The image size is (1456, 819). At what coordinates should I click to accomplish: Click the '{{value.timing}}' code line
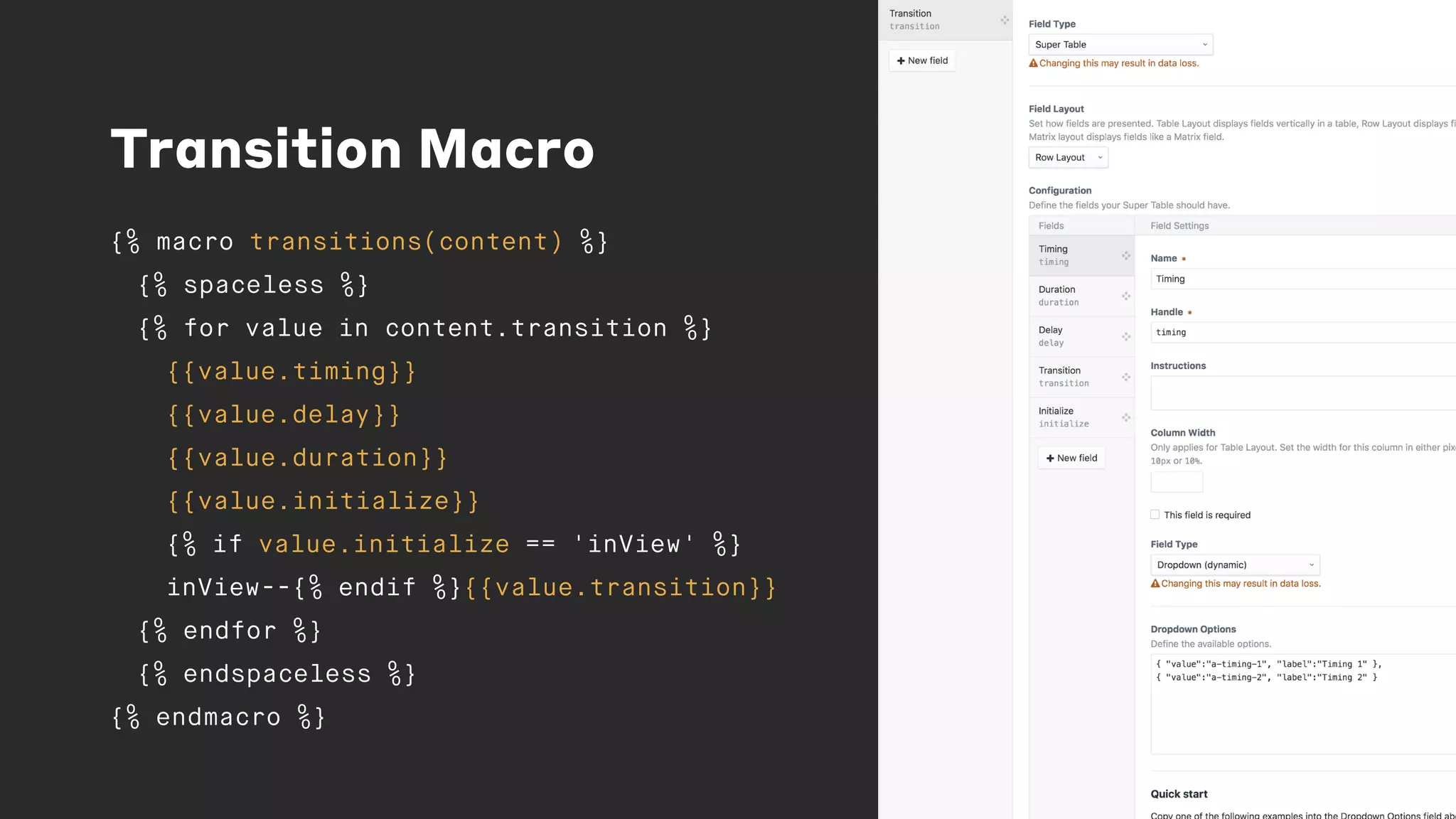tap(291, 372)
